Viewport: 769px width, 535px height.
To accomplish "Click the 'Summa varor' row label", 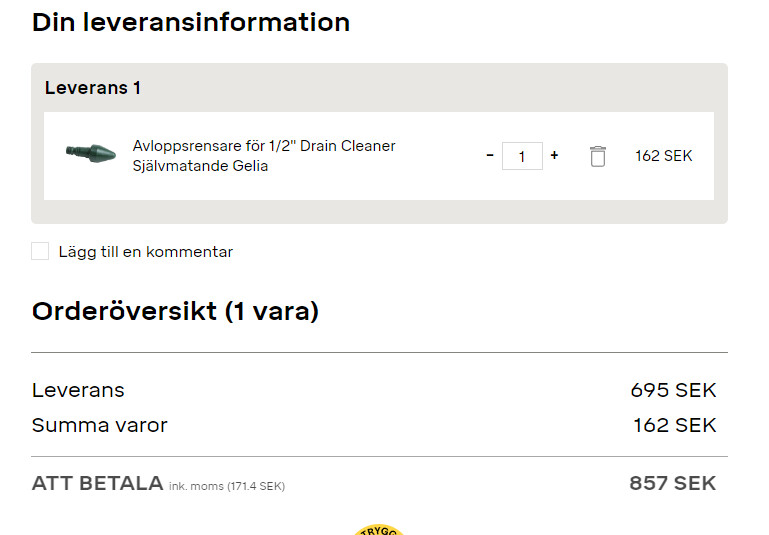I will tap(100, 425).
